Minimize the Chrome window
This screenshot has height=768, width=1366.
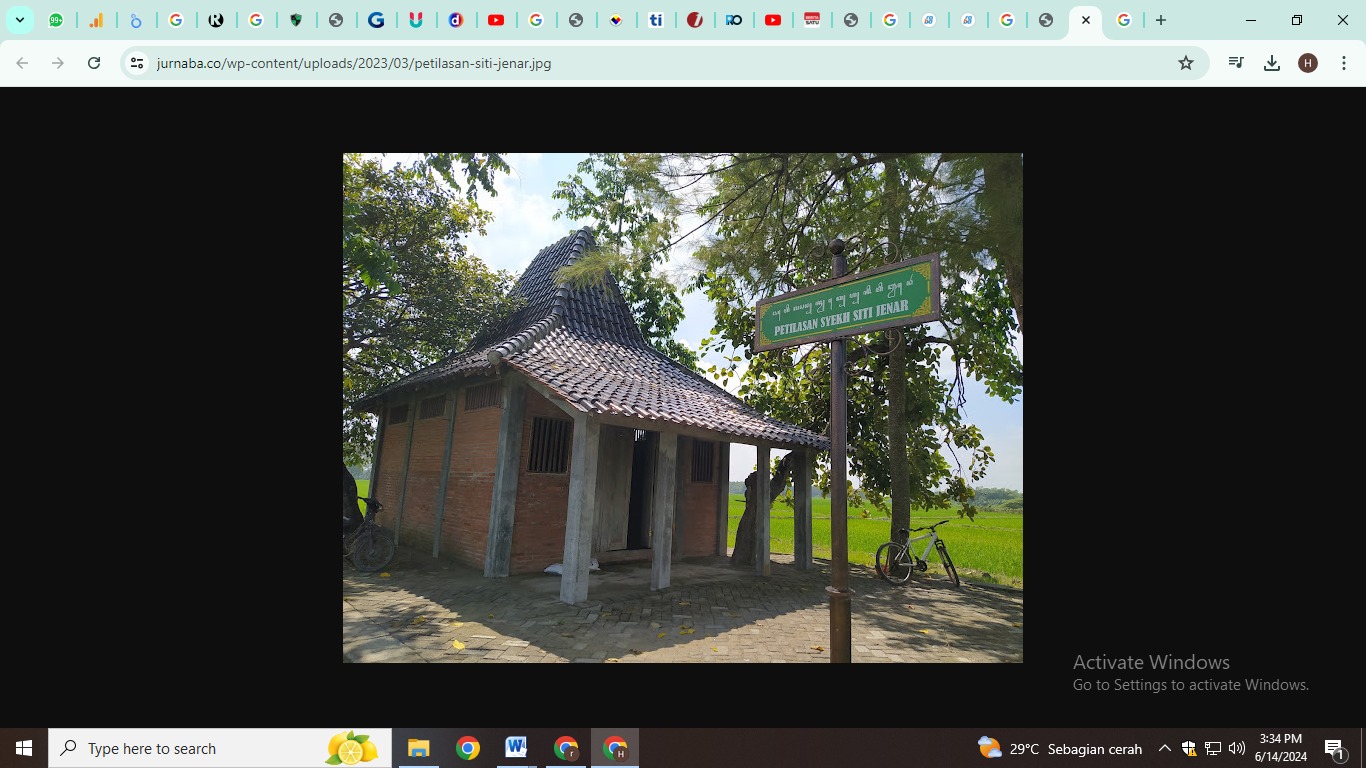pos(1251,20)
